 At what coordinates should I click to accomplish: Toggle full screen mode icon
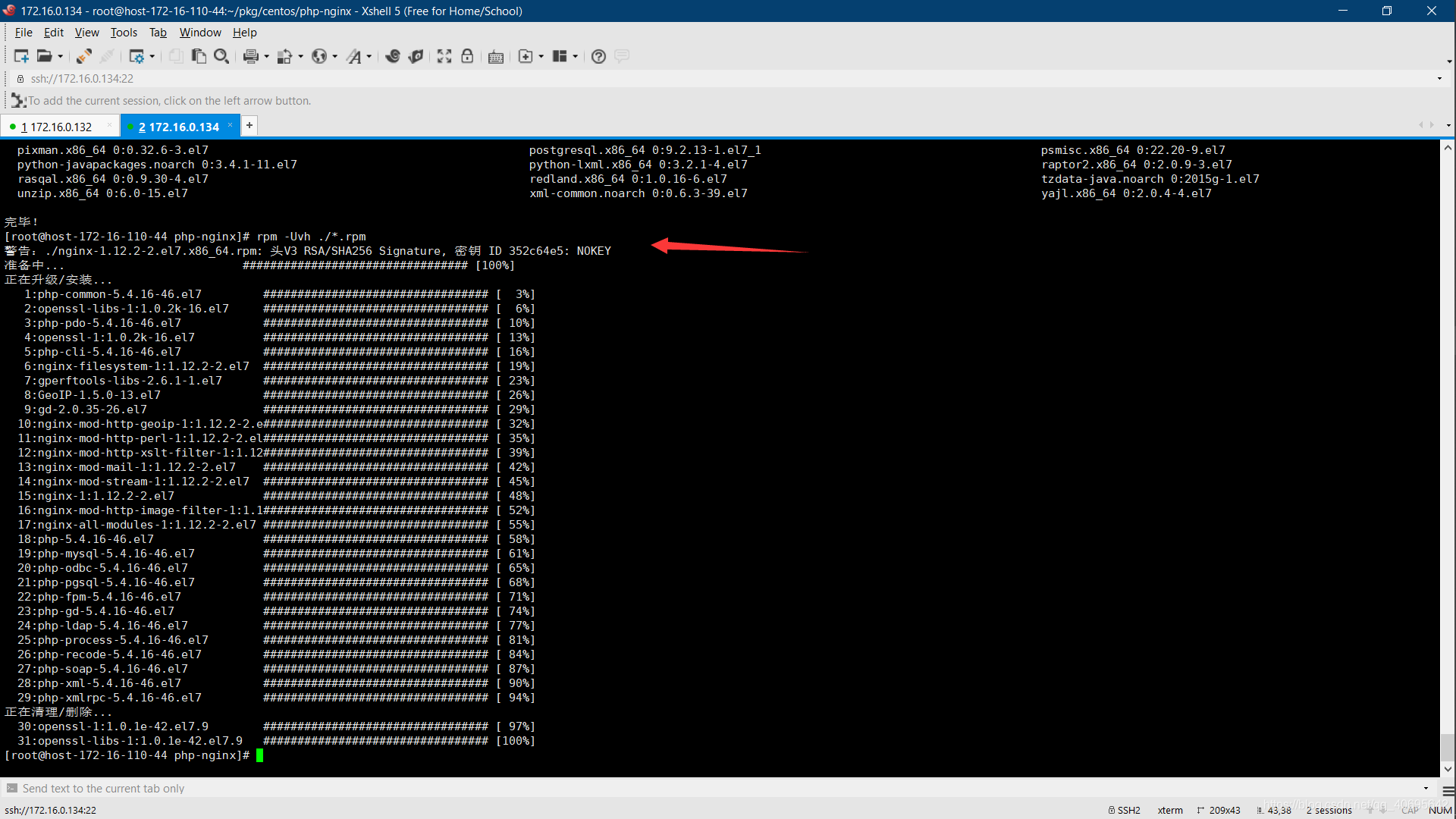point(444,56)
